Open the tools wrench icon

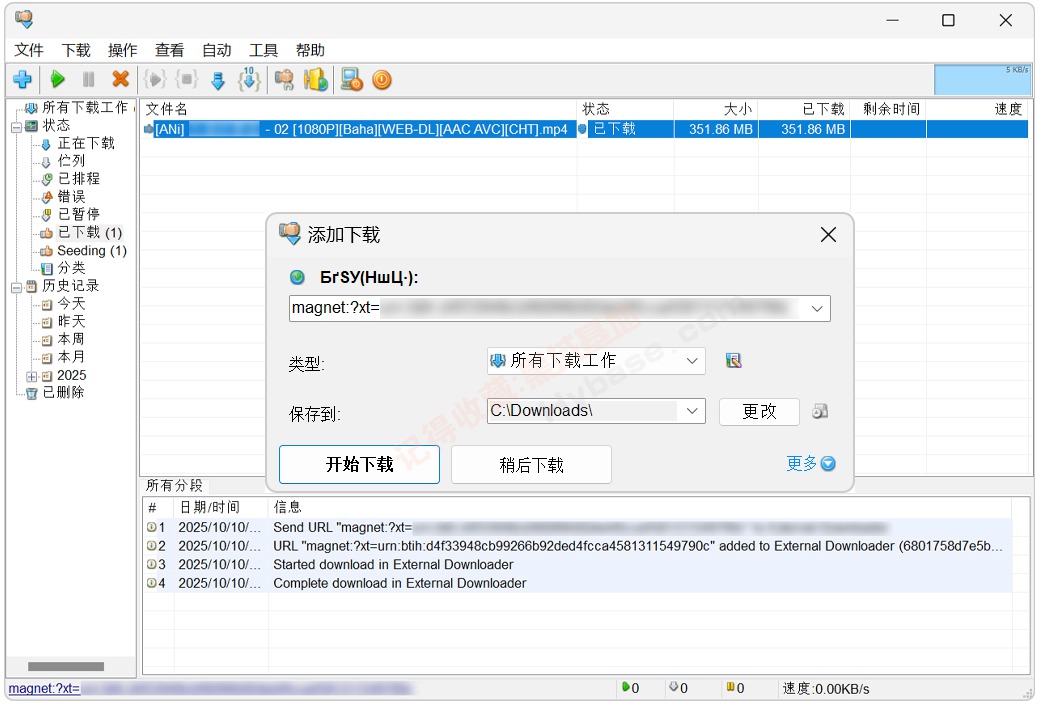283,80
